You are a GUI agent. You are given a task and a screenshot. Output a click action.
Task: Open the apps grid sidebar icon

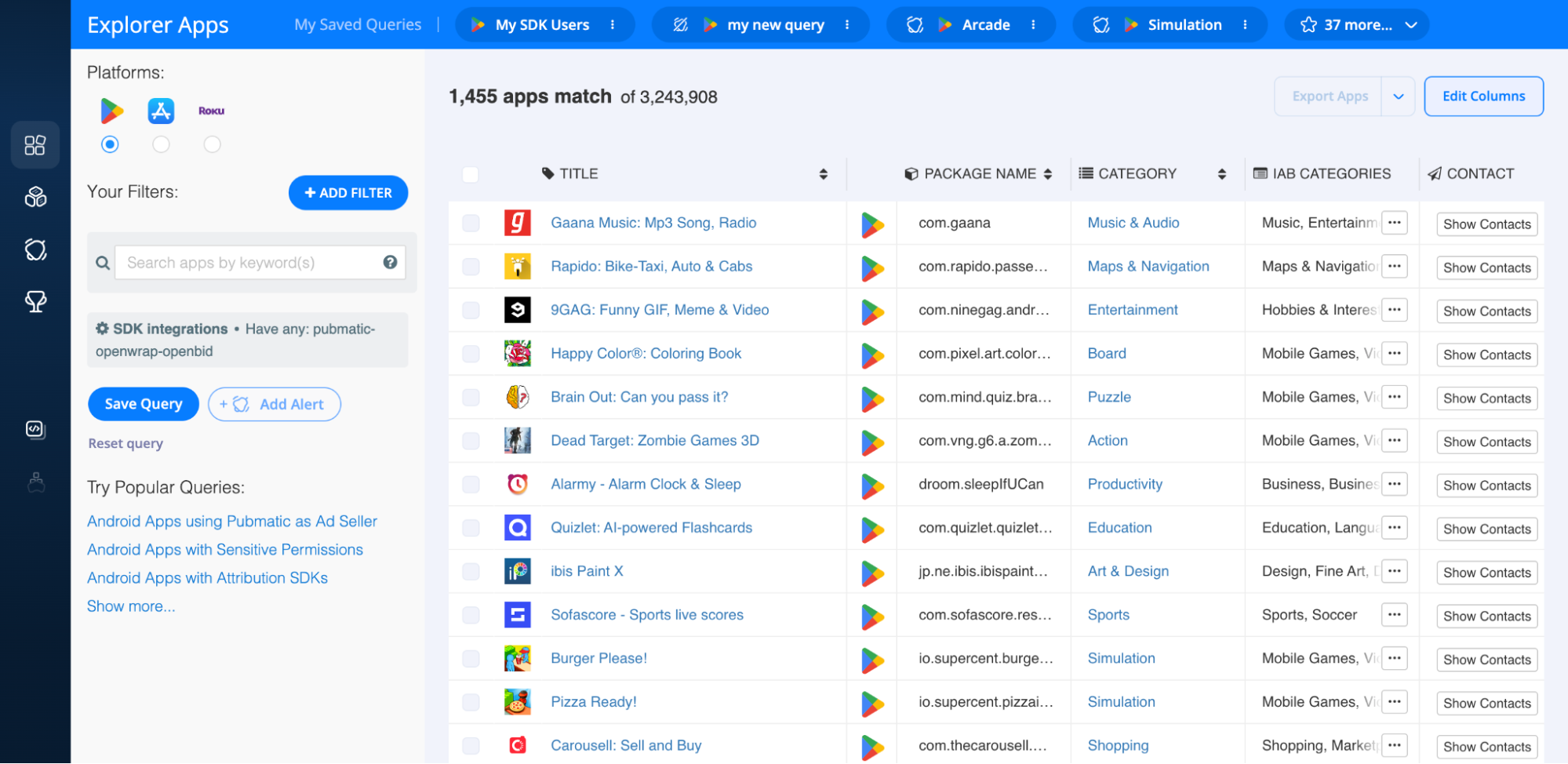(35, 145)
